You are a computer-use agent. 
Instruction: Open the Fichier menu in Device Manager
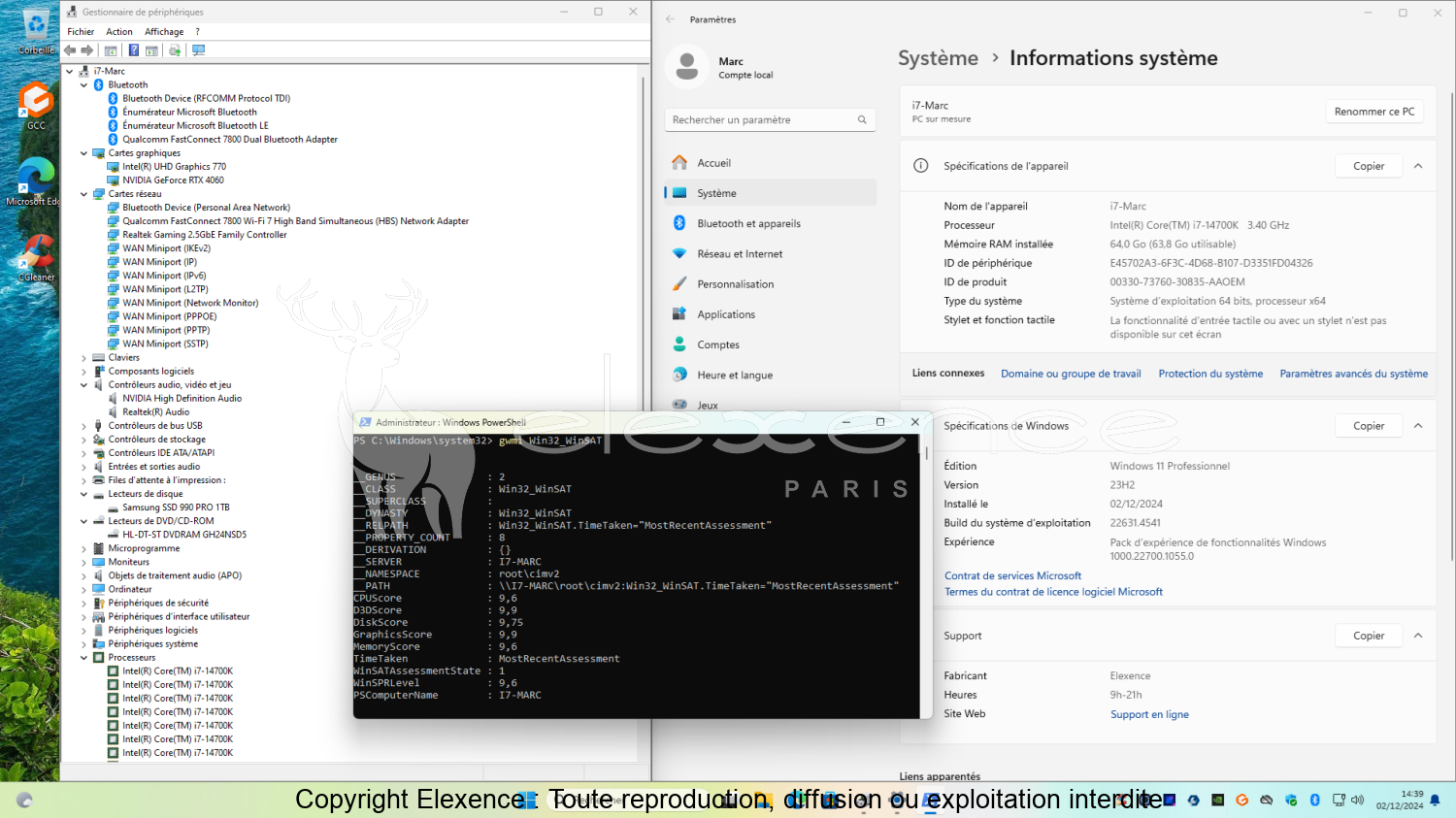81,32
